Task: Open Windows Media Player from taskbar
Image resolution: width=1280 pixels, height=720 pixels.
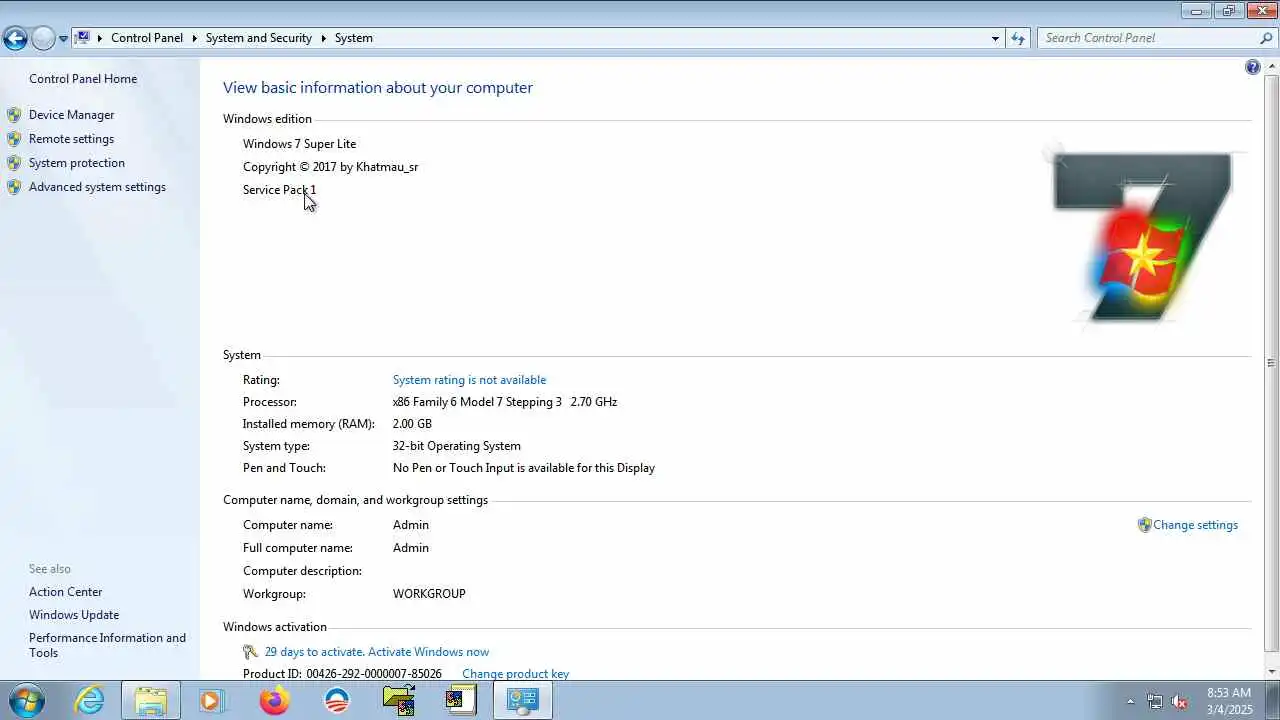Action: (x=211, y=700)
